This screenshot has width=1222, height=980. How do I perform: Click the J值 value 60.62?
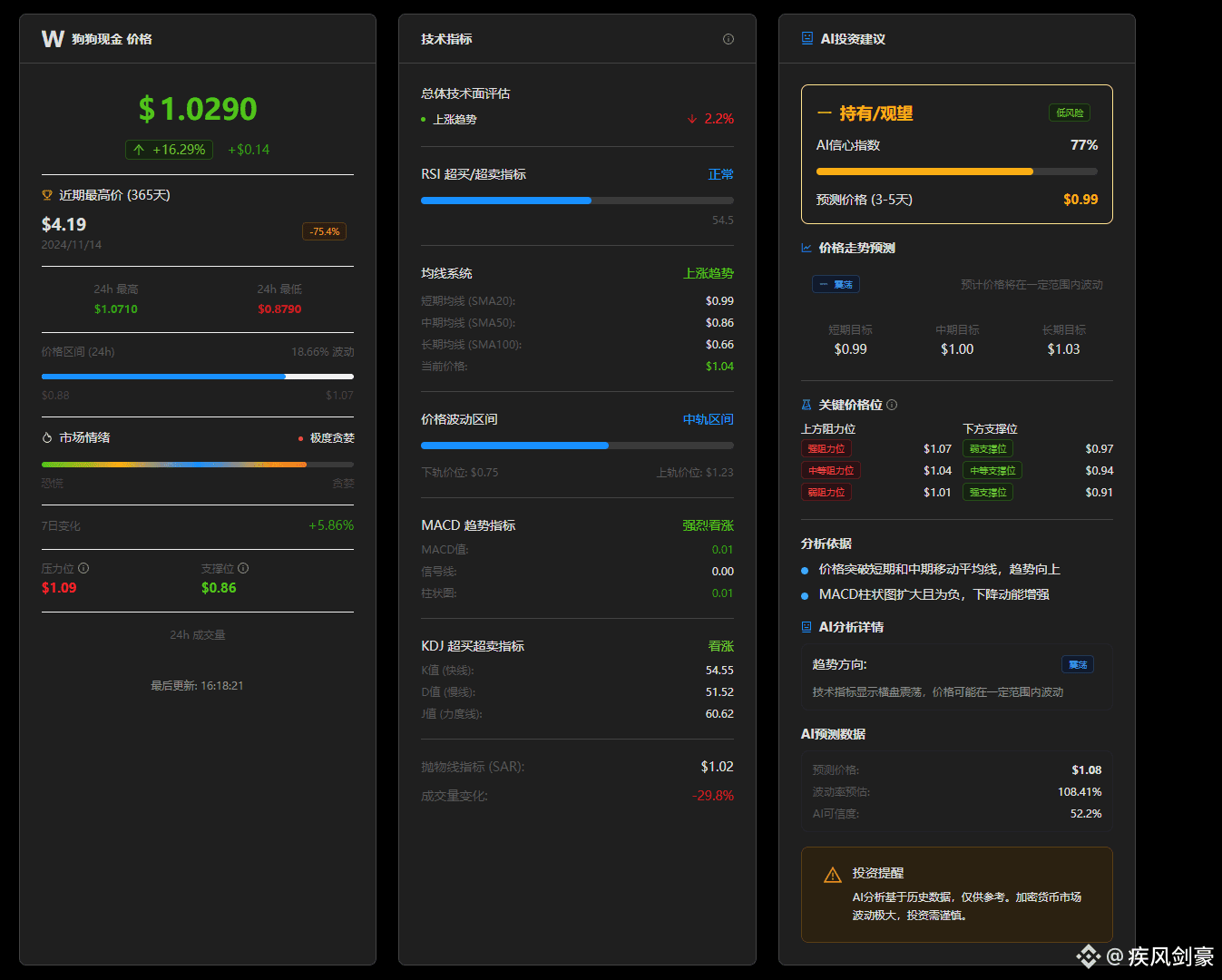719,714
